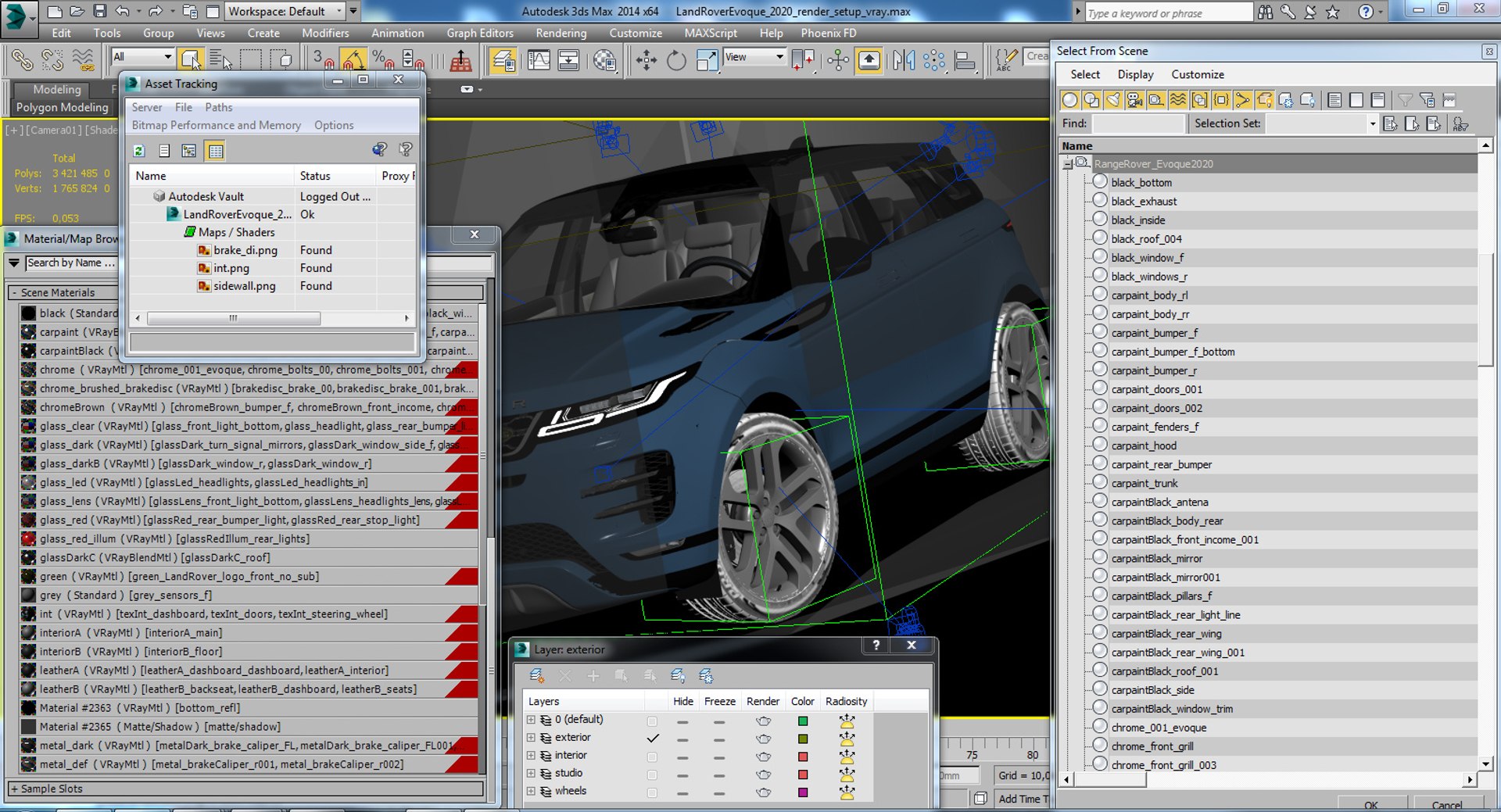Click olive color swatch of exterior layer

802,739
